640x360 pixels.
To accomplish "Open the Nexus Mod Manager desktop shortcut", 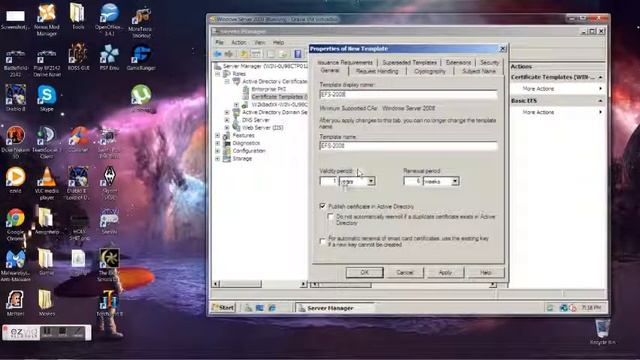I will coord(47,19).
